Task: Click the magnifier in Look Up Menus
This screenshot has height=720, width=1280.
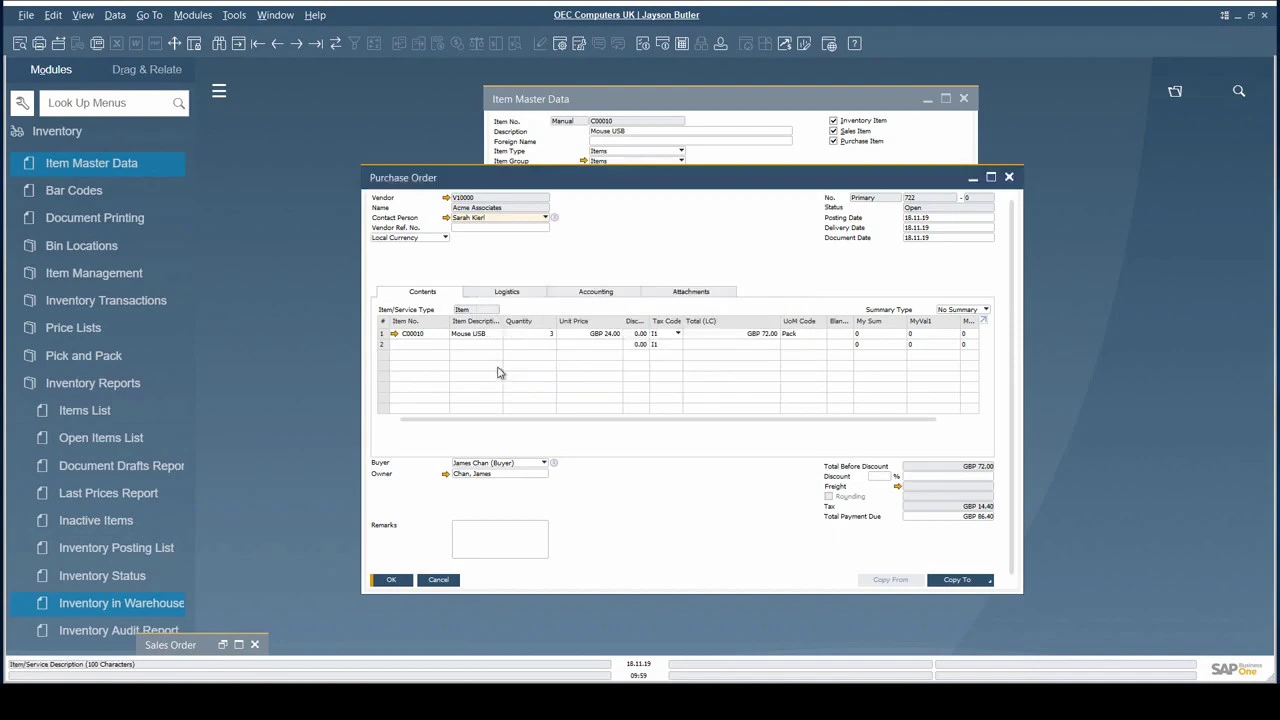Action: point(179,103)
